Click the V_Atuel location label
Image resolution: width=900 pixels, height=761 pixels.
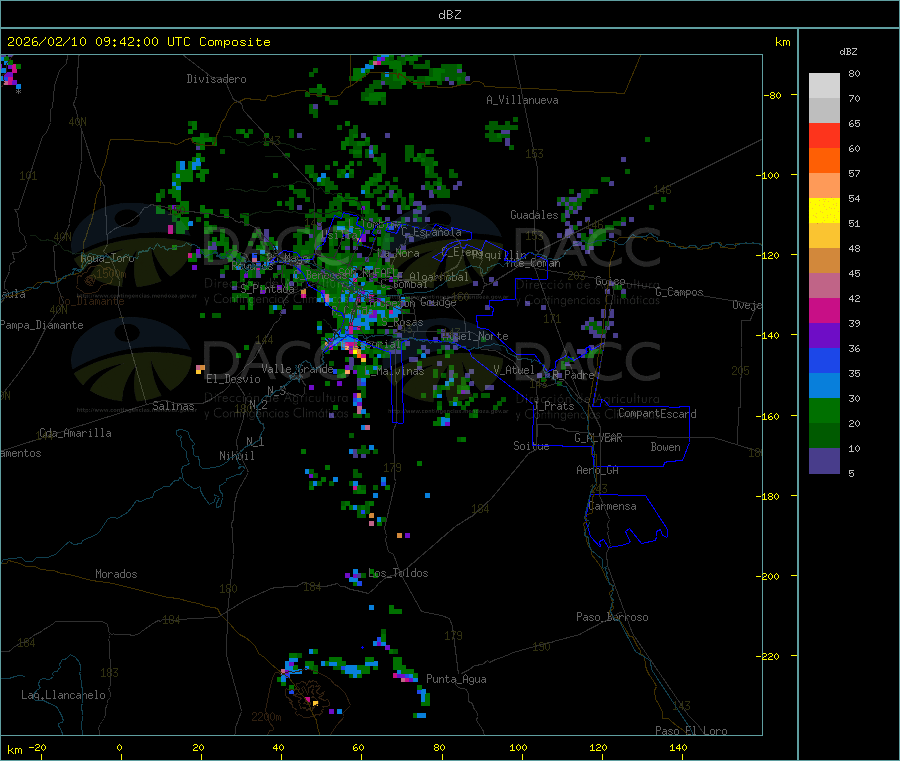click(514, 370)
